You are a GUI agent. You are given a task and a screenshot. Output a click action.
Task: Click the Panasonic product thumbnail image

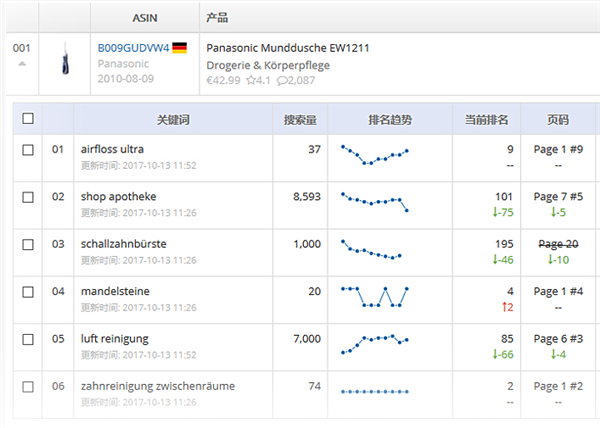(x=64, y=60)
